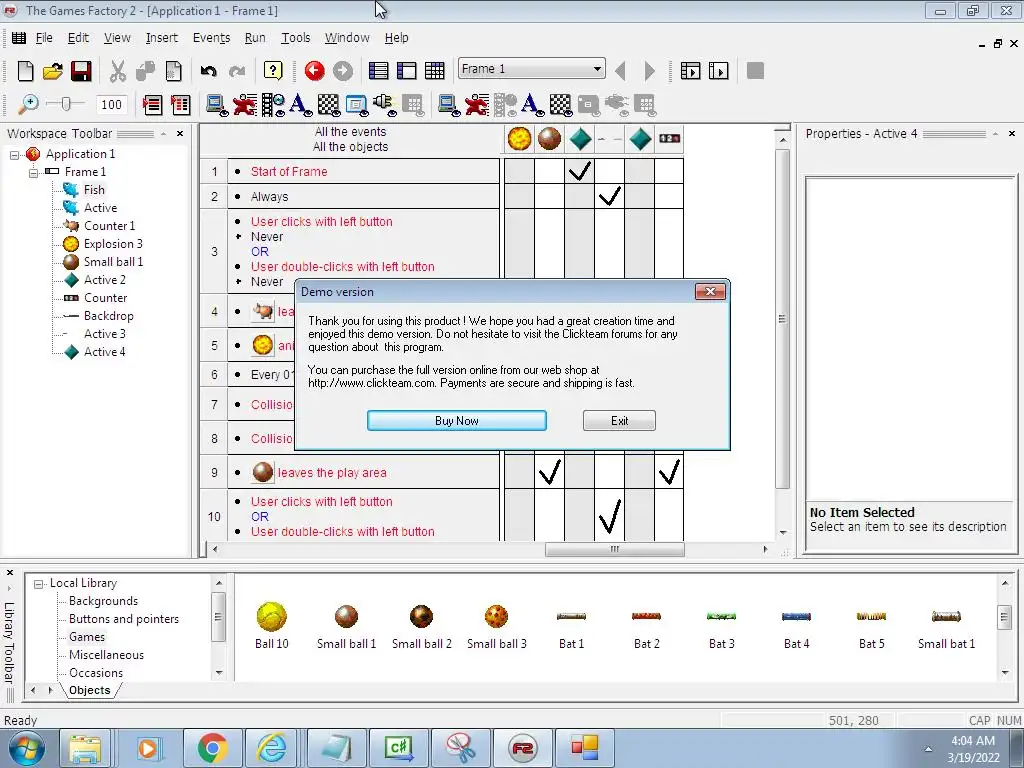Click the Application 1 icon in workspace tree

coord(33,154)
